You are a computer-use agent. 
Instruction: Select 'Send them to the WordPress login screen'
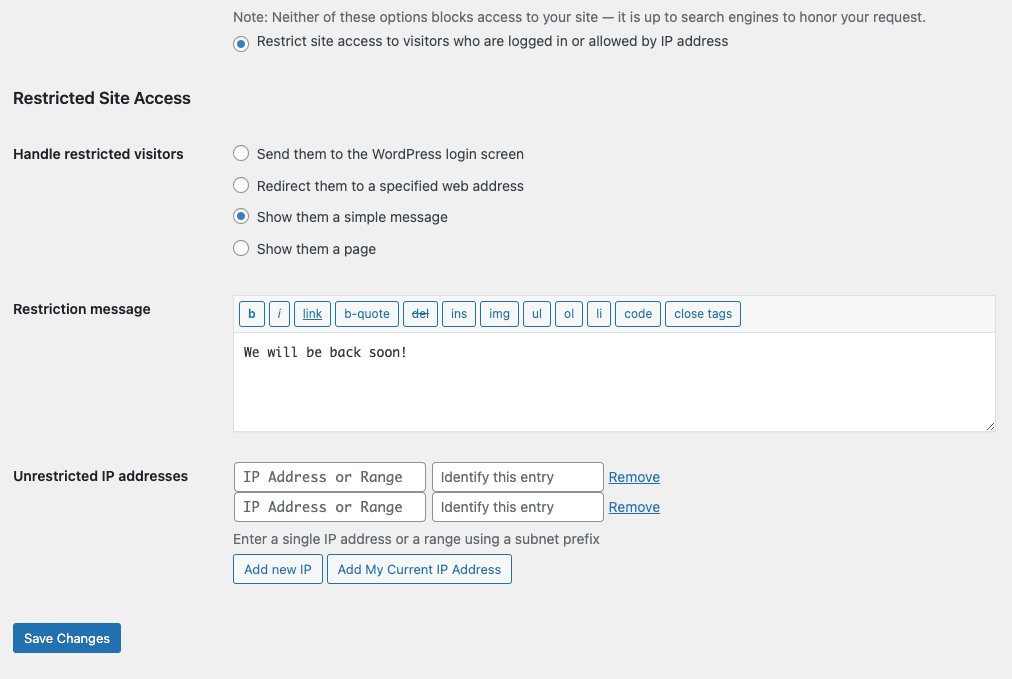241,154
